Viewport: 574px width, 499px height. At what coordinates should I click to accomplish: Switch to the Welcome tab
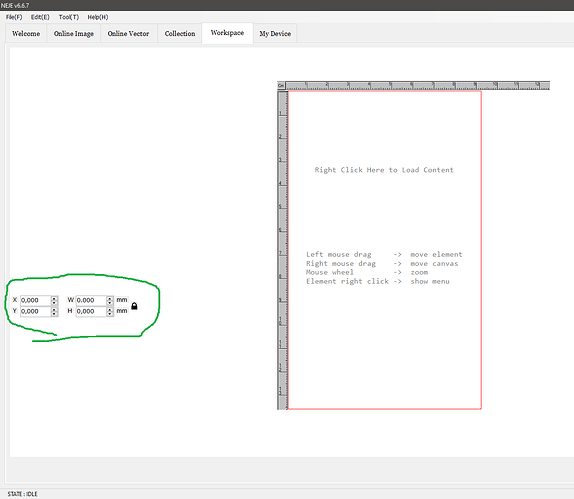point(26,34)
